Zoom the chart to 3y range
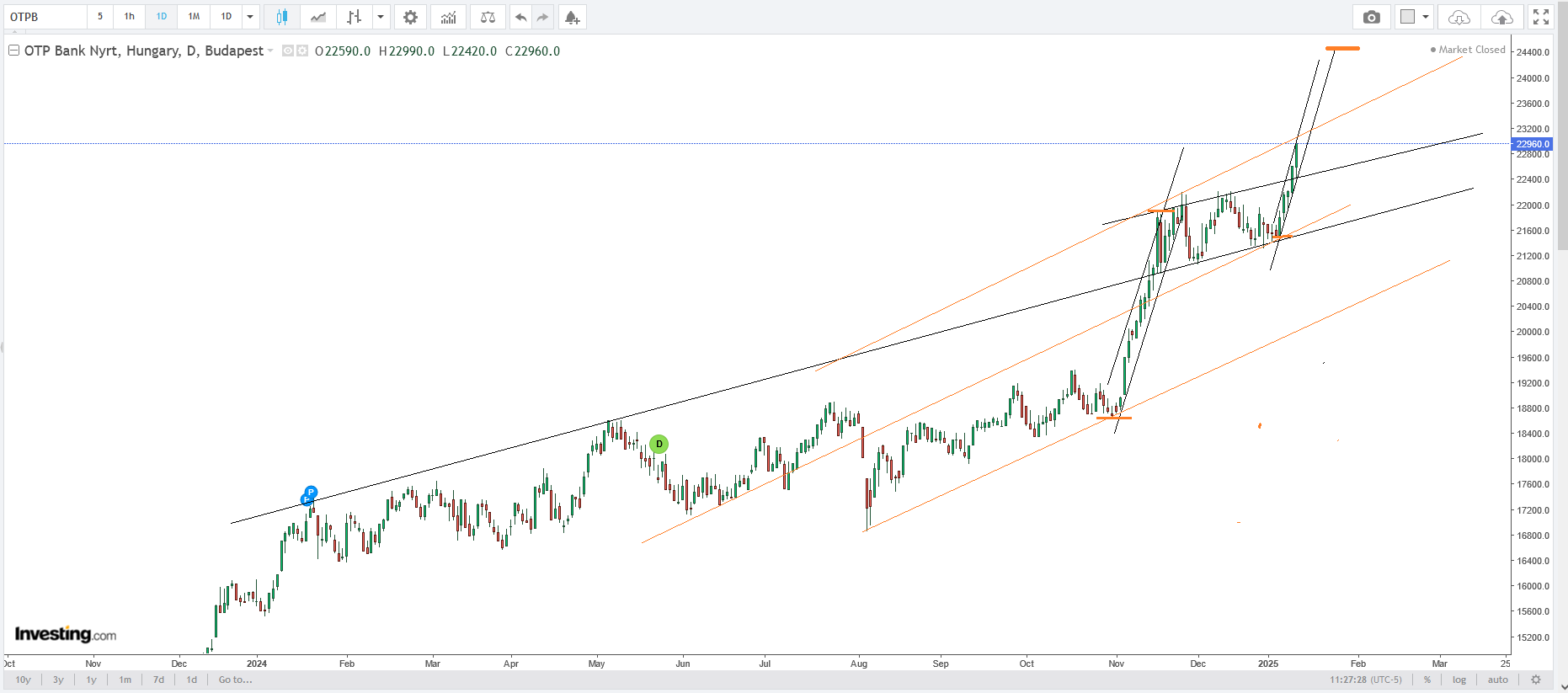Image resolution: width=1568 pixels, height=693 pixels. pyautogui.click(x=58, y=680)
